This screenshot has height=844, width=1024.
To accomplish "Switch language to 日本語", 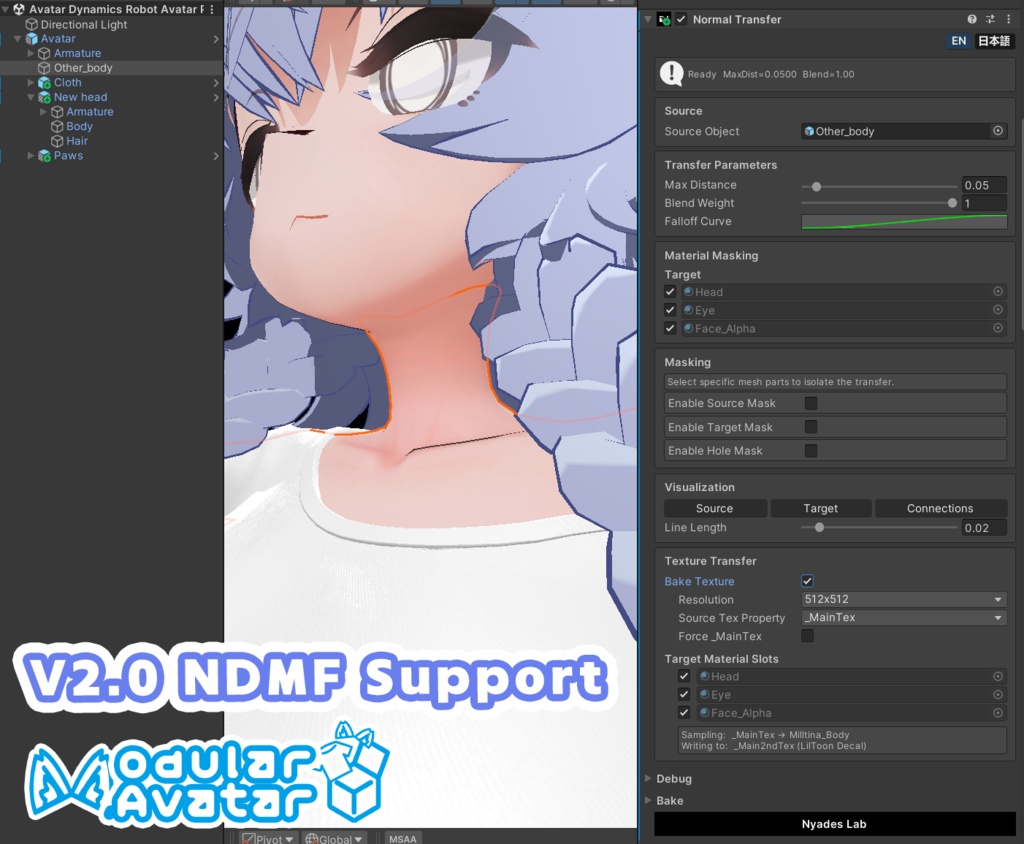I will [x=993, y=41].
